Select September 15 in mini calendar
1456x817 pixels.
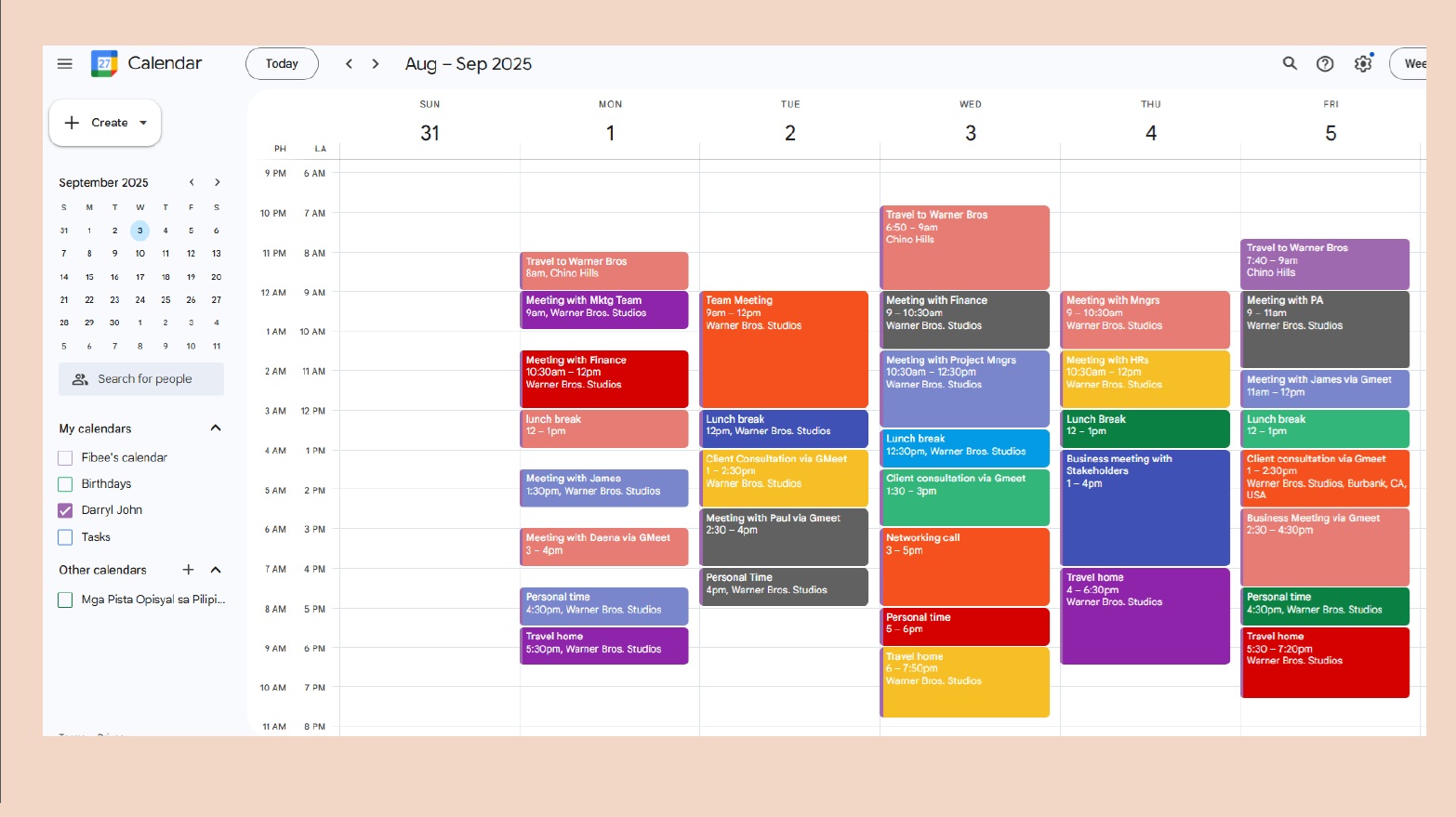click(89, 277)
